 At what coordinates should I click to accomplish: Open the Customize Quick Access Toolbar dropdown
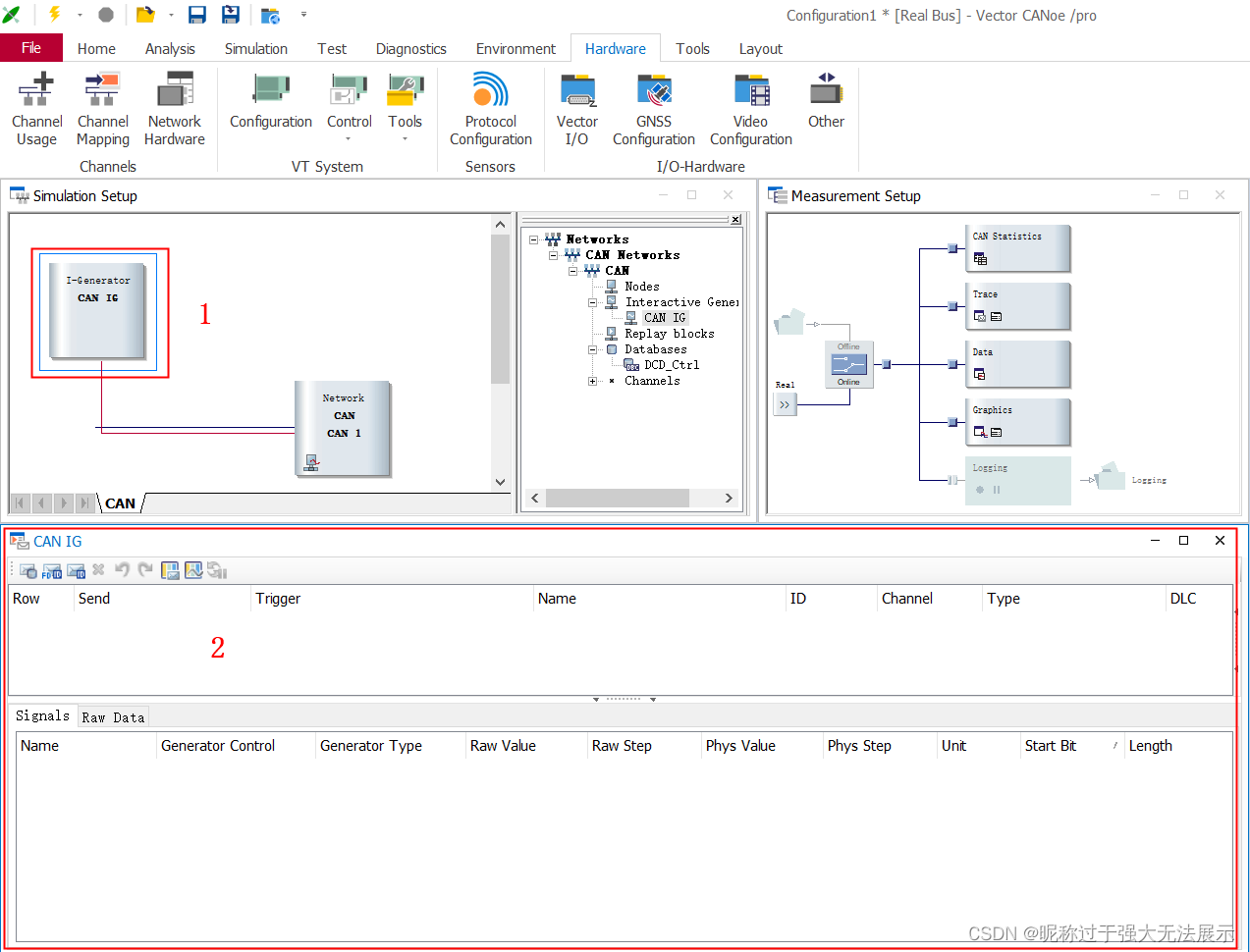click(x=303, y=15)
